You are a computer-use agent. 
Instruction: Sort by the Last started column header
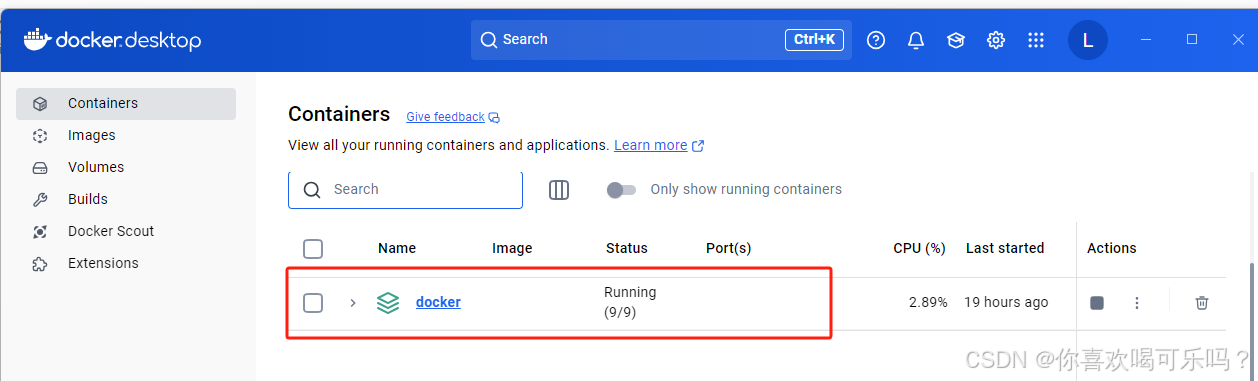(x=1005, y=248)
